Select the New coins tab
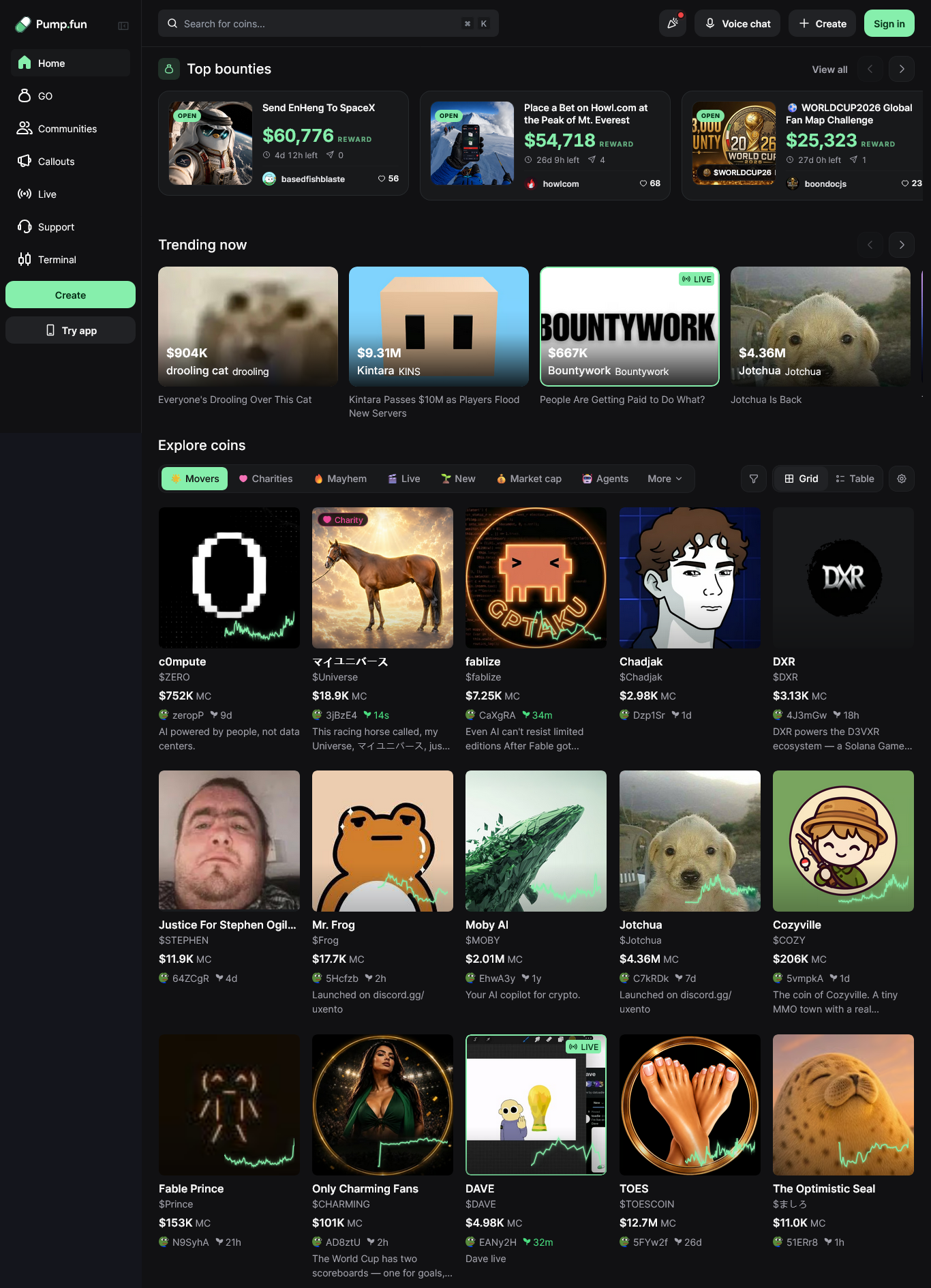 458,479
